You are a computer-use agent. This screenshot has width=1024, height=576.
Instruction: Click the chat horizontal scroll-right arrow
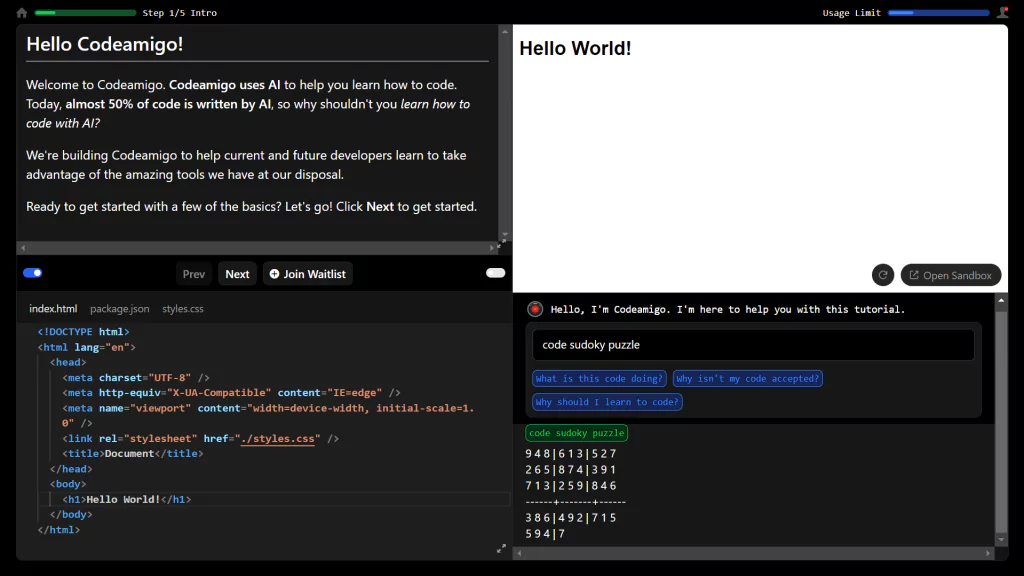988,553
